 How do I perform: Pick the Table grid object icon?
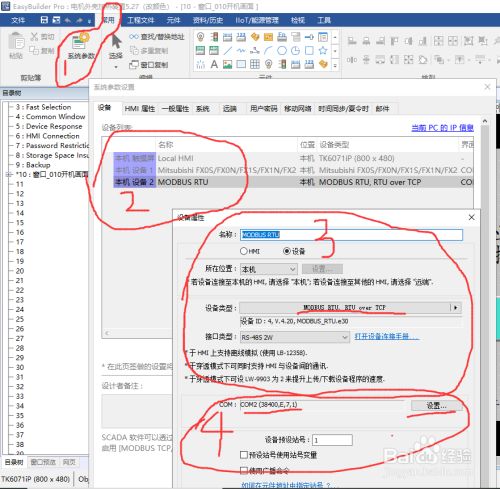(255, 64)
